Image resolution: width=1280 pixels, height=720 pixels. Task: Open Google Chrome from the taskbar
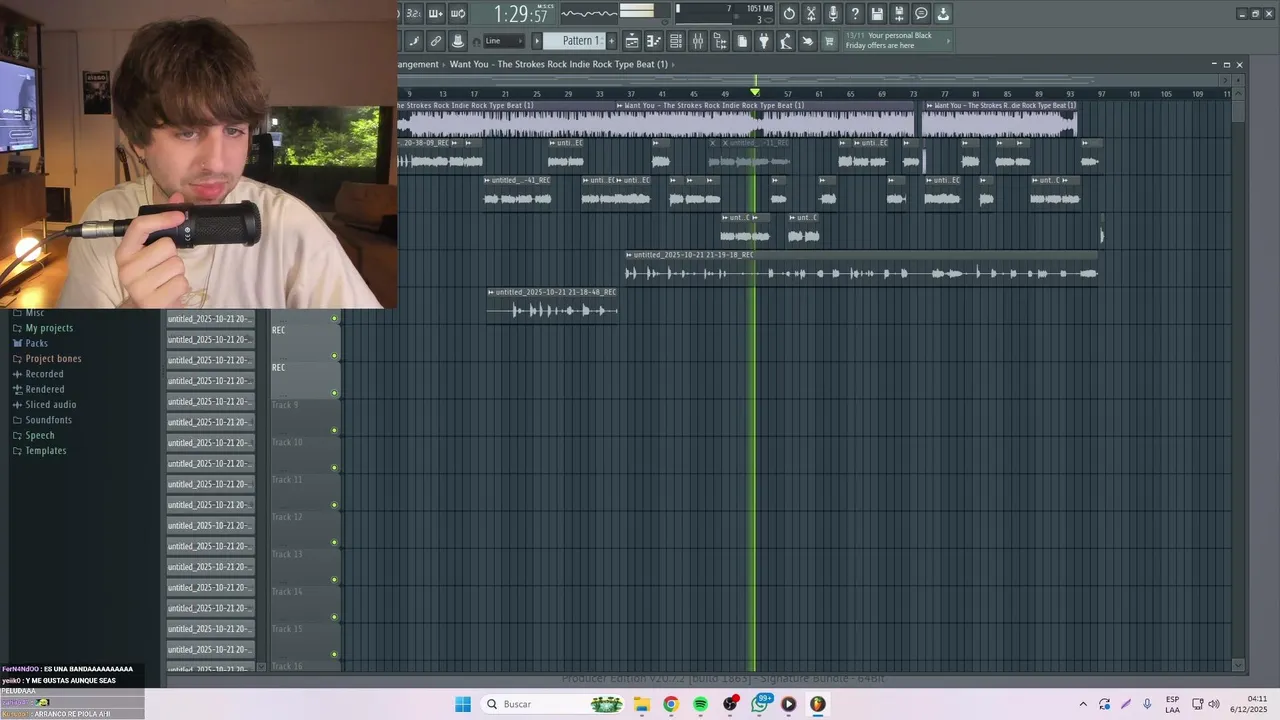click(671, 704)
